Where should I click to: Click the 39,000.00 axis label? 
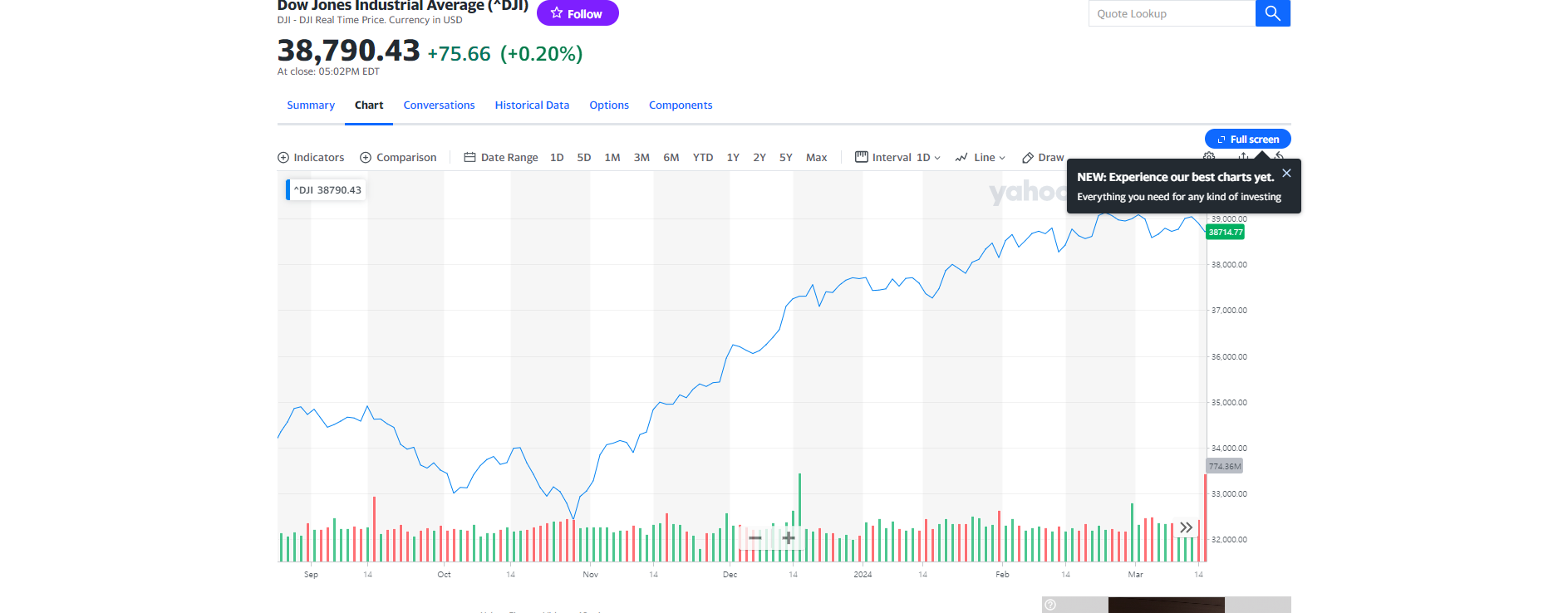1229,219
